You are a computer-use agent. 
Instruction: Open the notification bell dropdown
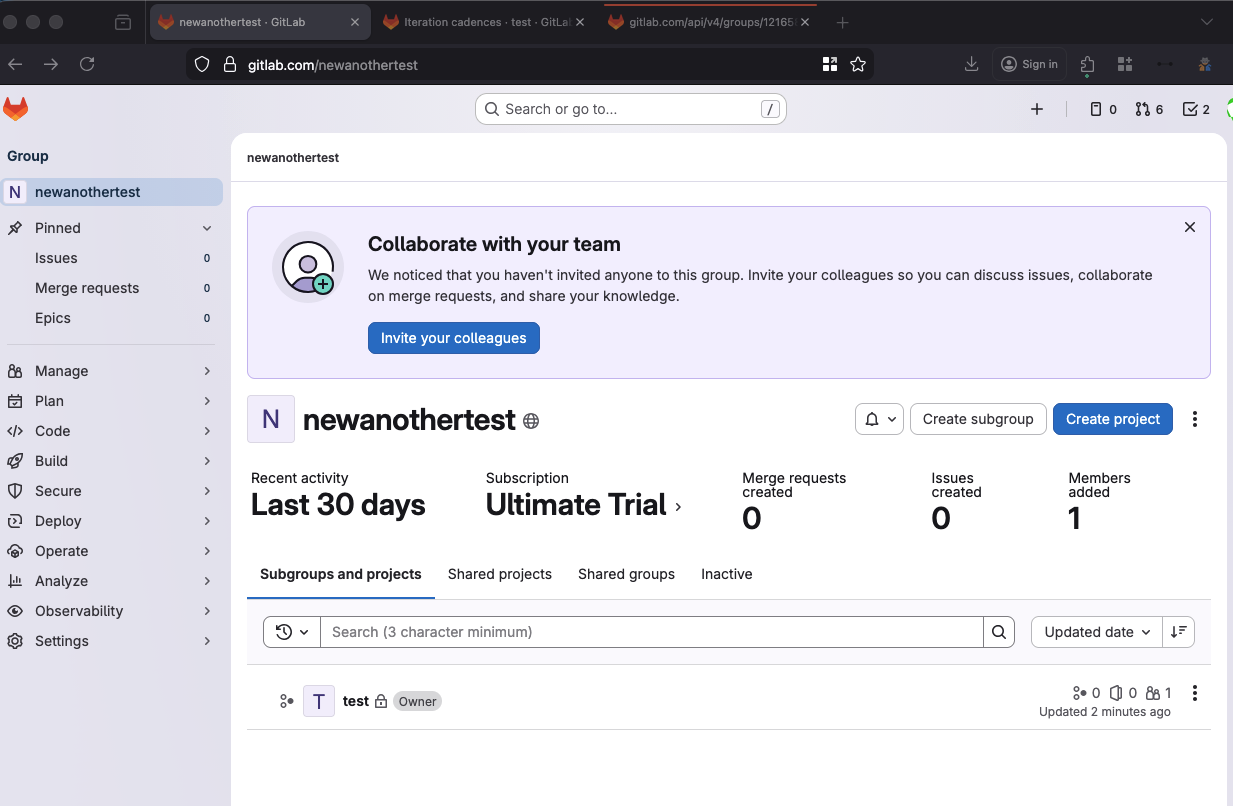tap(879, 419)
